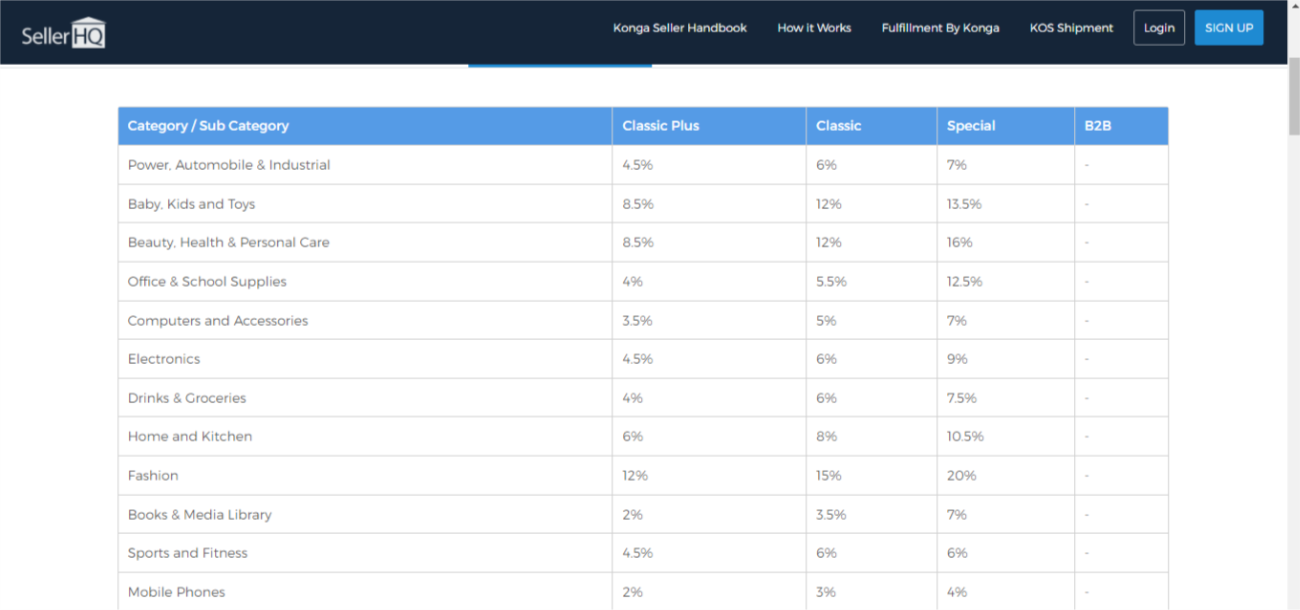Click Books & Media Library row
1300x610 pixels.
click(x=643, y=514)
